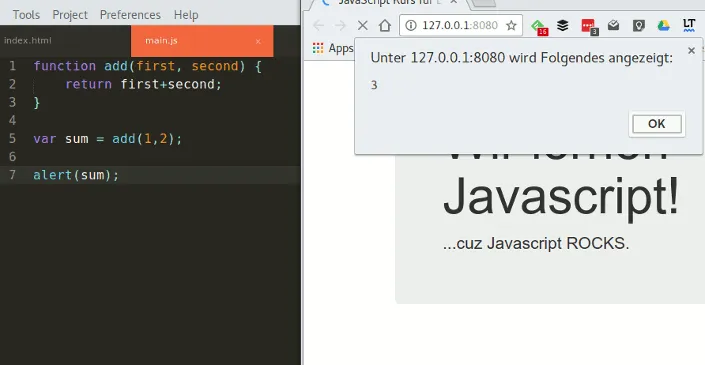Open the Feedly extension with badge 16
The image size is (705, 365).
tap(539, 27)
